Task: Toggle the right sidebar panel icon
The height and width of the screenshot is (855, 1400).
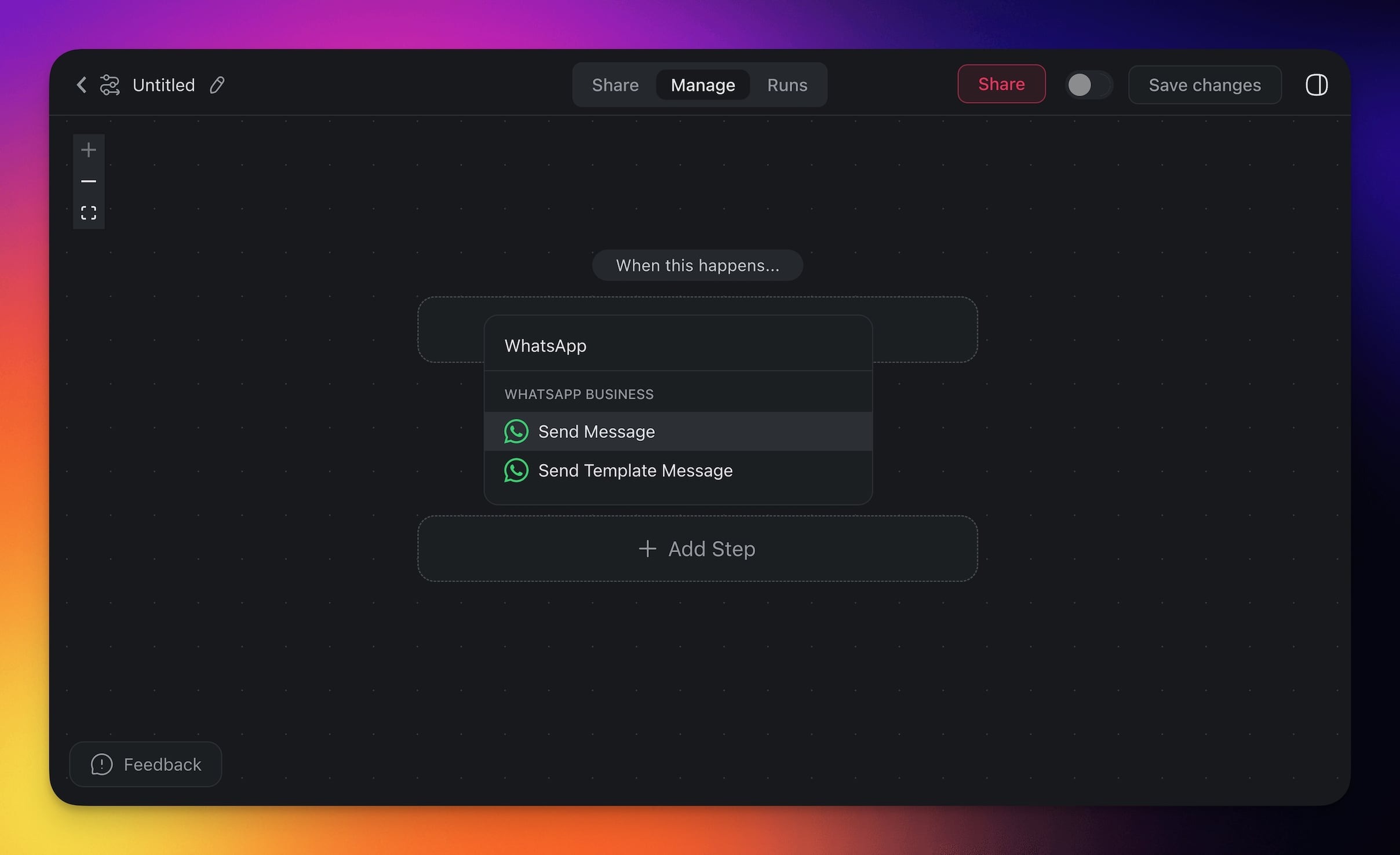Action: (1316, 85)
